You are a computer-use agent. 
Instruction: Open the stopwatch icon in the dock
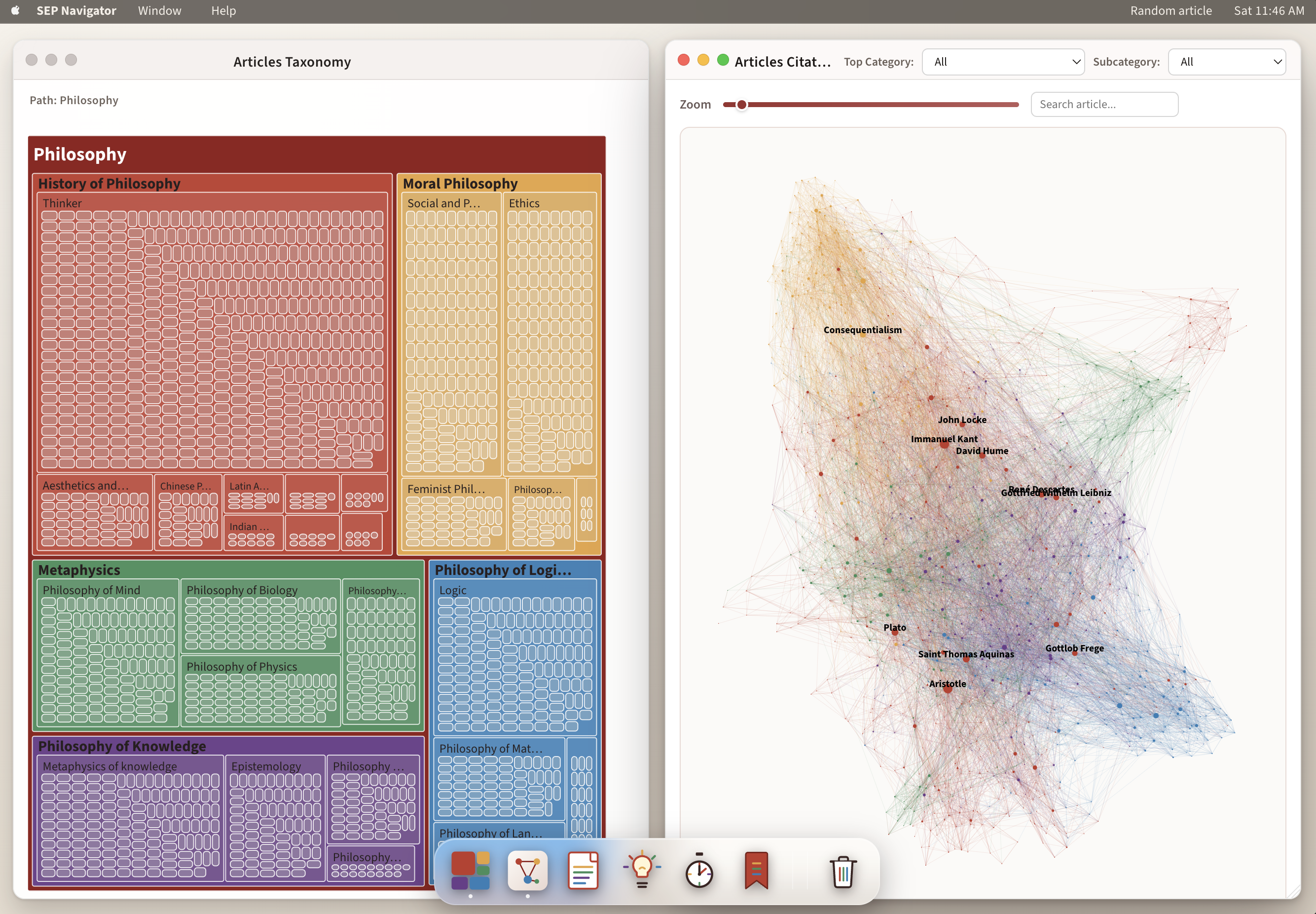[x=699, y=870]
